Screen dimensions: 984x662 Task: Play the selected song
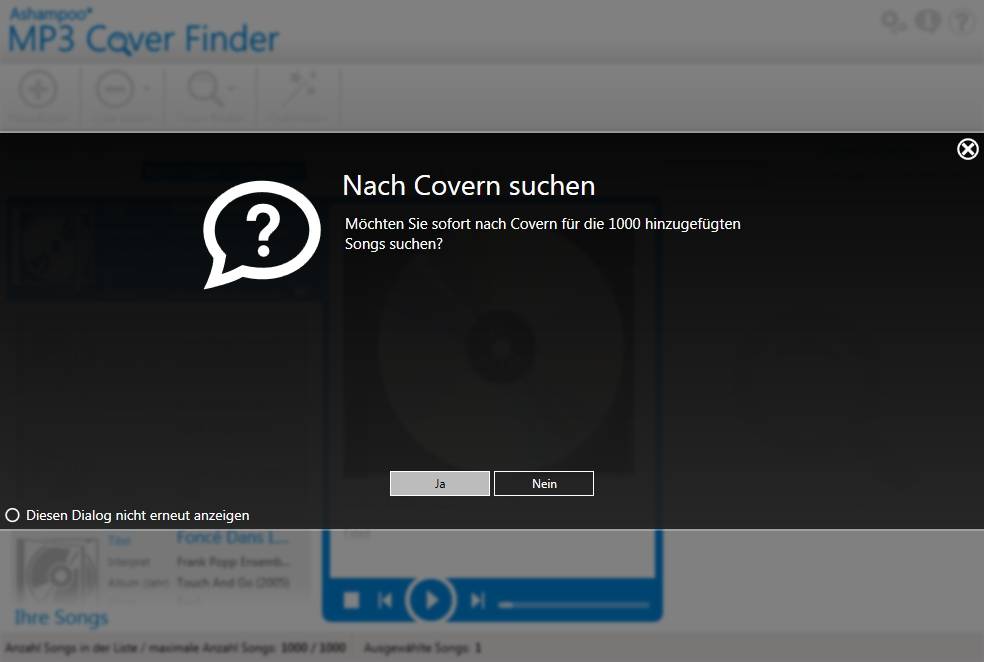430,600
